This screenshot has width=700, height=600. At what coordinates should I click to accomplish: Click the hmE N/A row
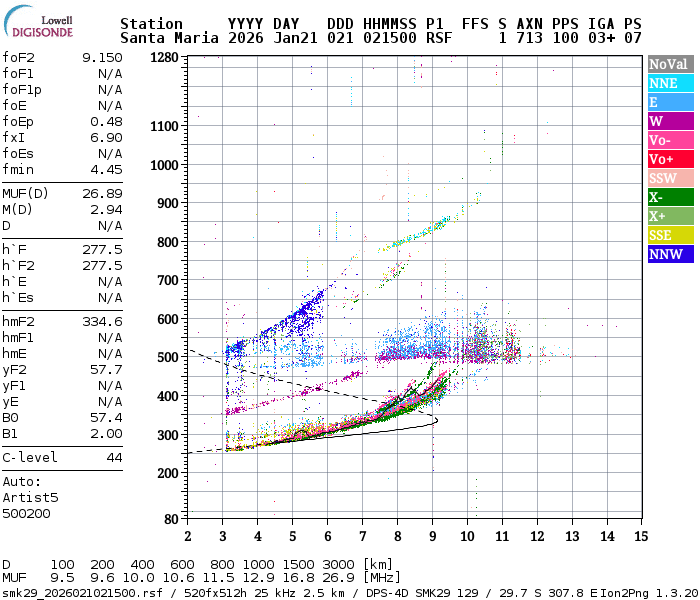[x=62, y=354]
